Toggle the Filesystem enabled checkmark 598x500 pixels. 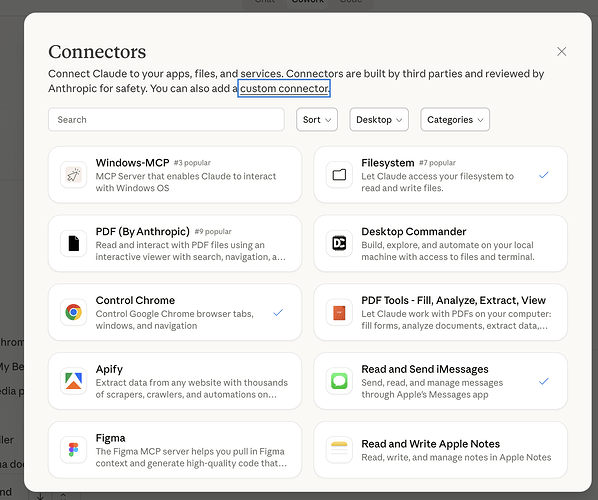click(x=543, y=175)
